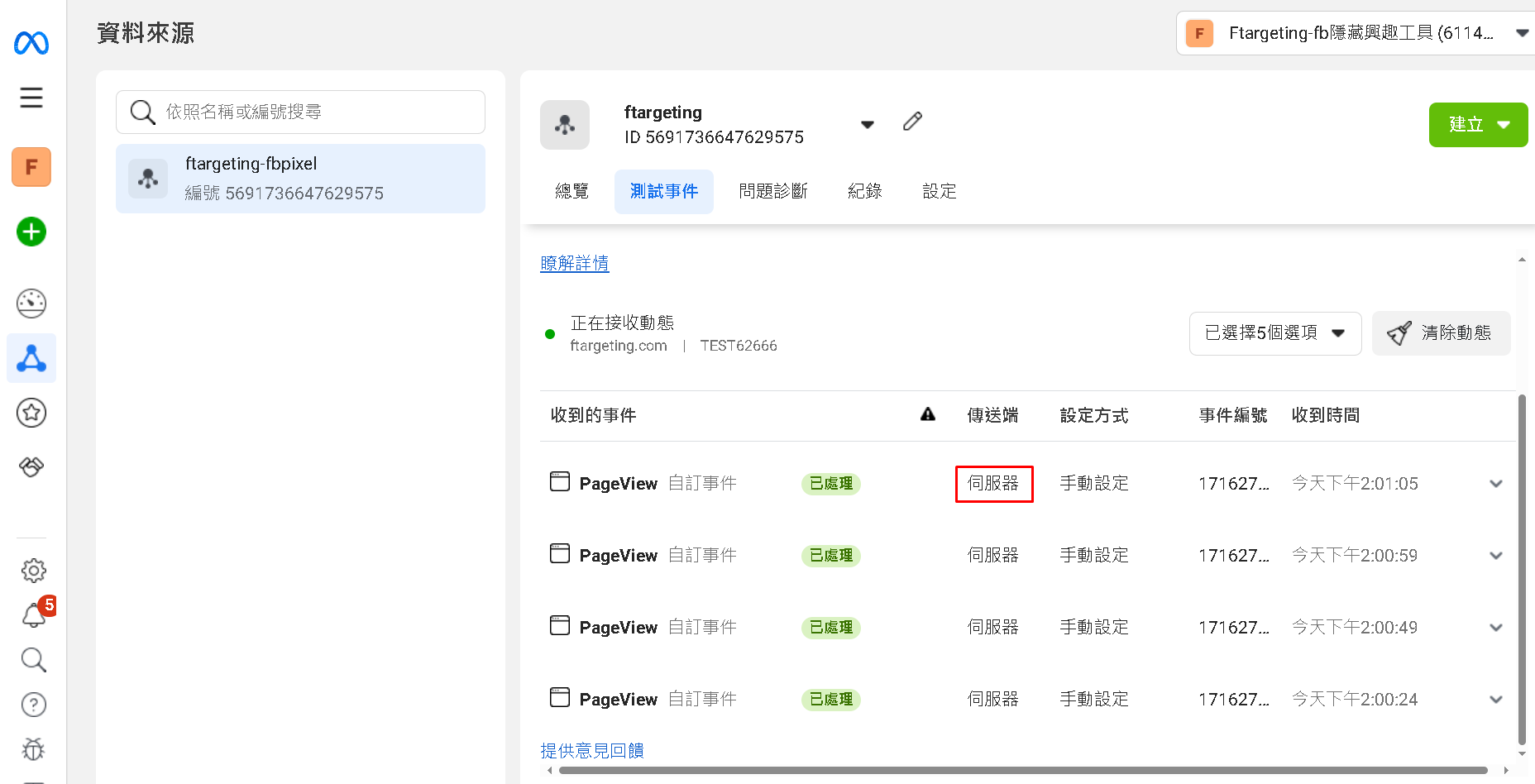Click the 事件編號 column header
The height and width of the screenshot is (784, 1535).
tap(1233, 415)
